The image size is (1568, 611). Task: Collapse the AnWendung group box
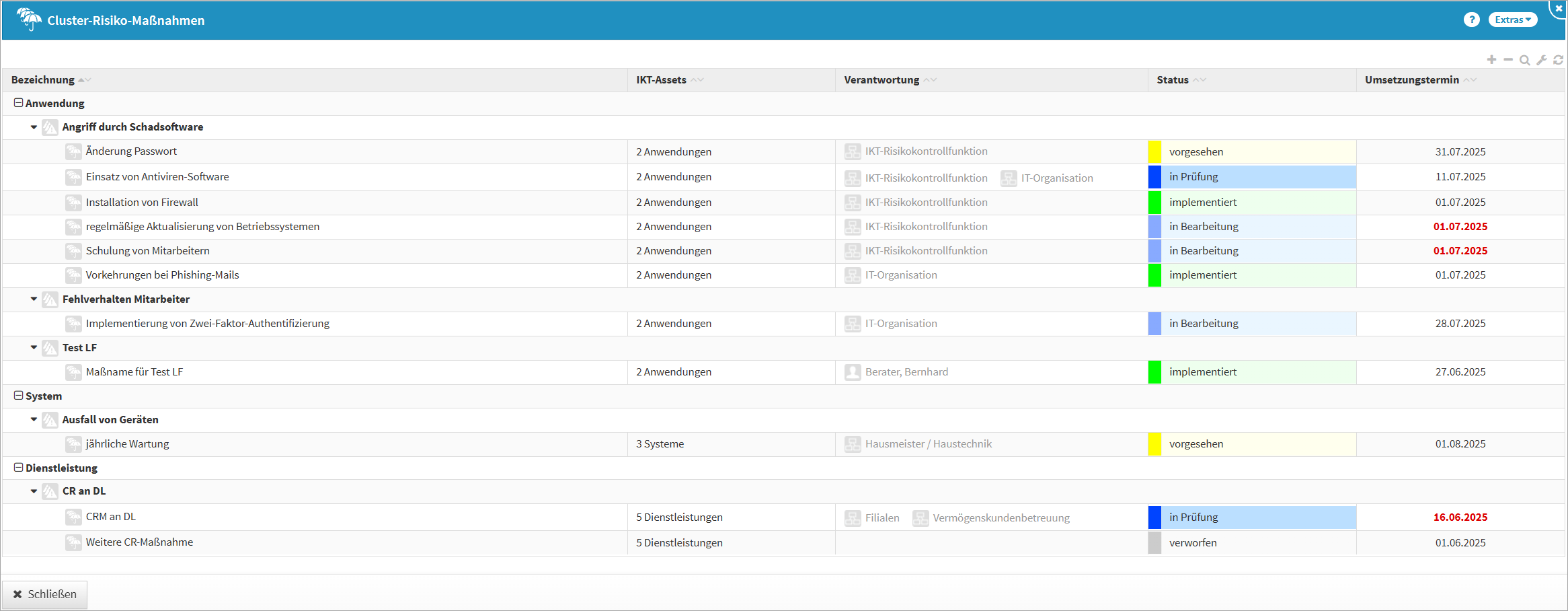tap(19, 103)
